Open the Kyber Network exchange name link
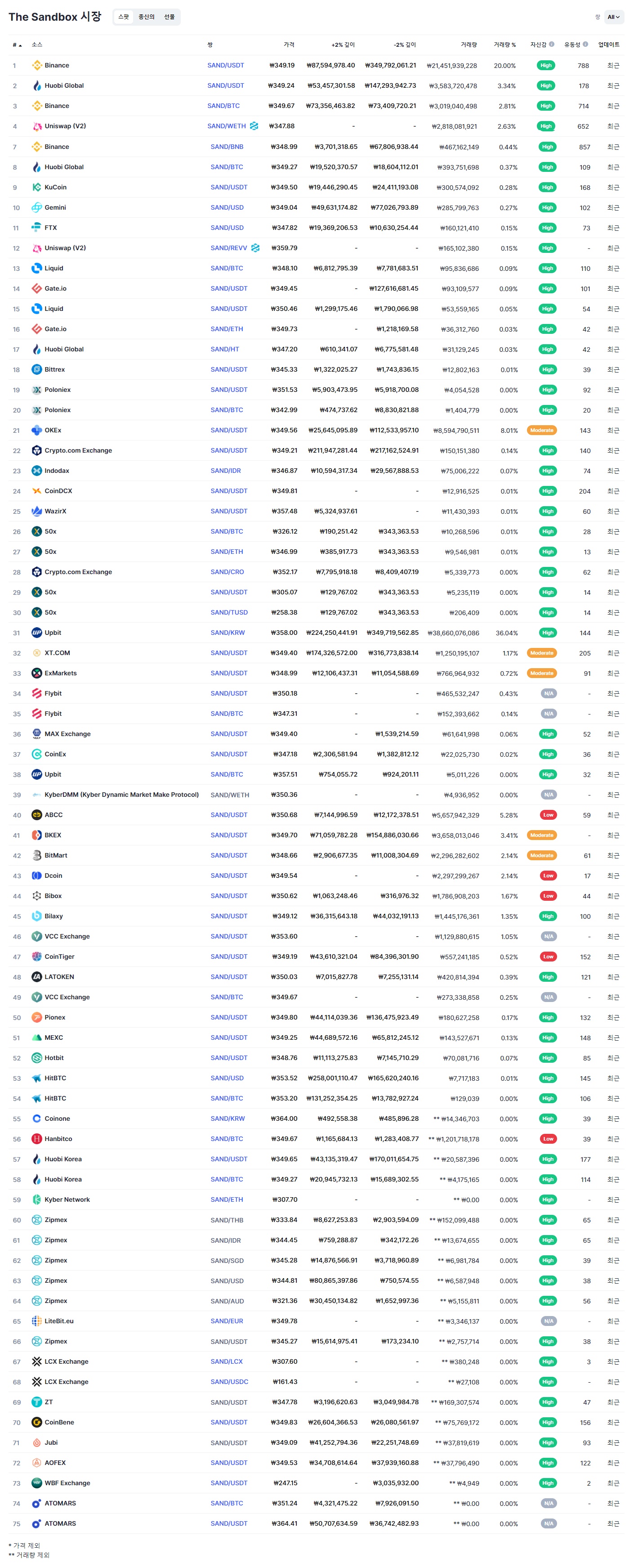The height and width of the screenshot is (1568, 629). 67,1200
